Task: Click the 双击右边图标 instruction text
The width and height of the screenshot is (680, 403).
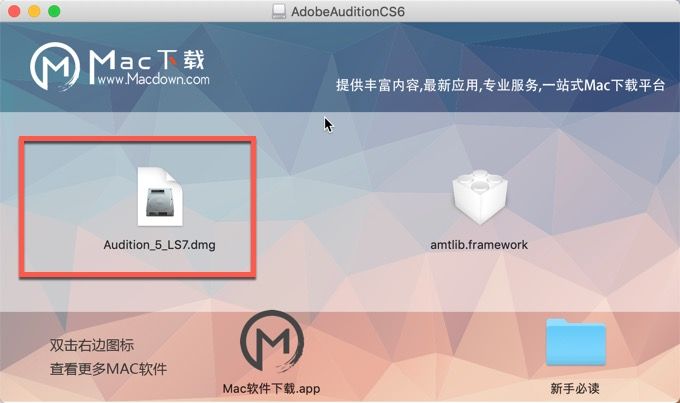Action: point(92,345)
